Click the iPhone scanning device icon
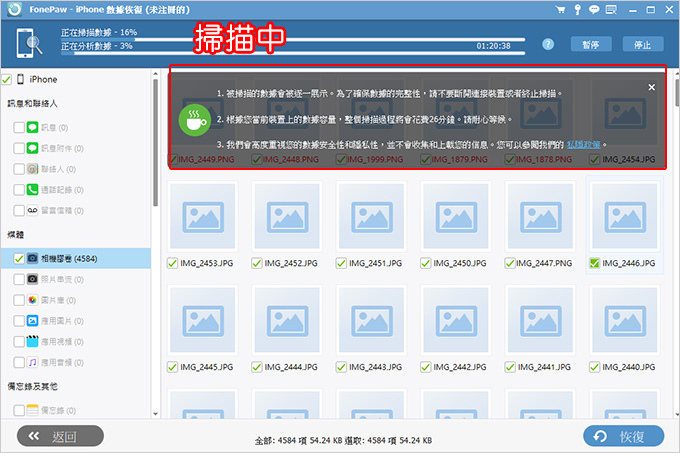This screenshot has height=453, width=680. tap(29, 43)
